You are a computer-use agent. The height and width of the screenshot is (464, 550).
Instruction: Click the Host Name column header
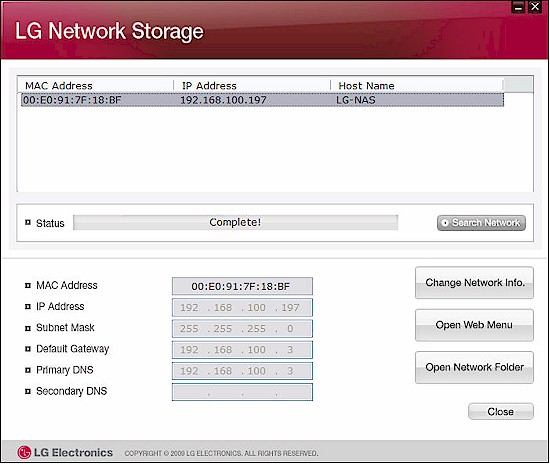[417, 86]
